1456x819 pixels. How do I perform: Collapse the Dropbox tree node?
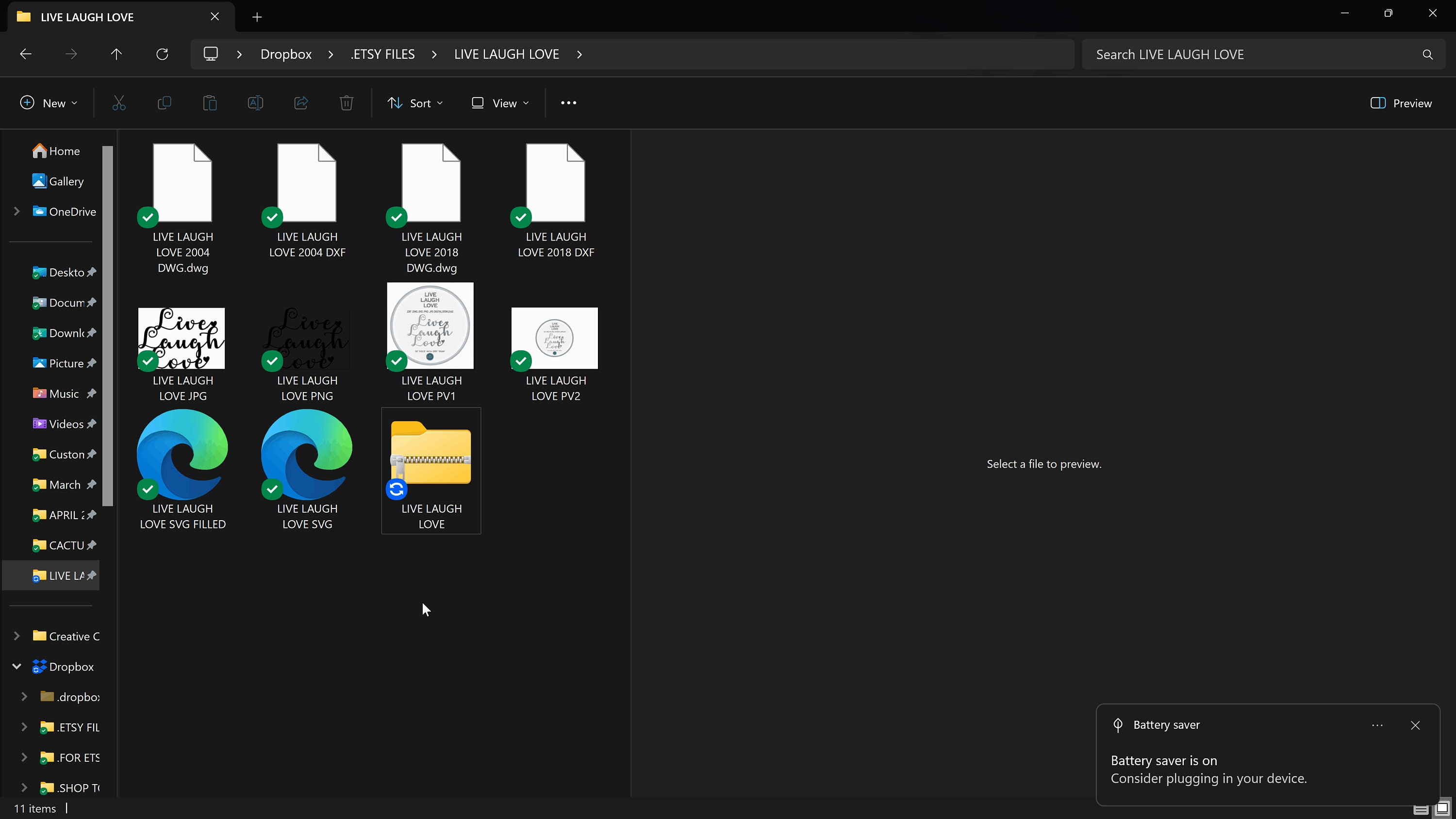(17, 666)
